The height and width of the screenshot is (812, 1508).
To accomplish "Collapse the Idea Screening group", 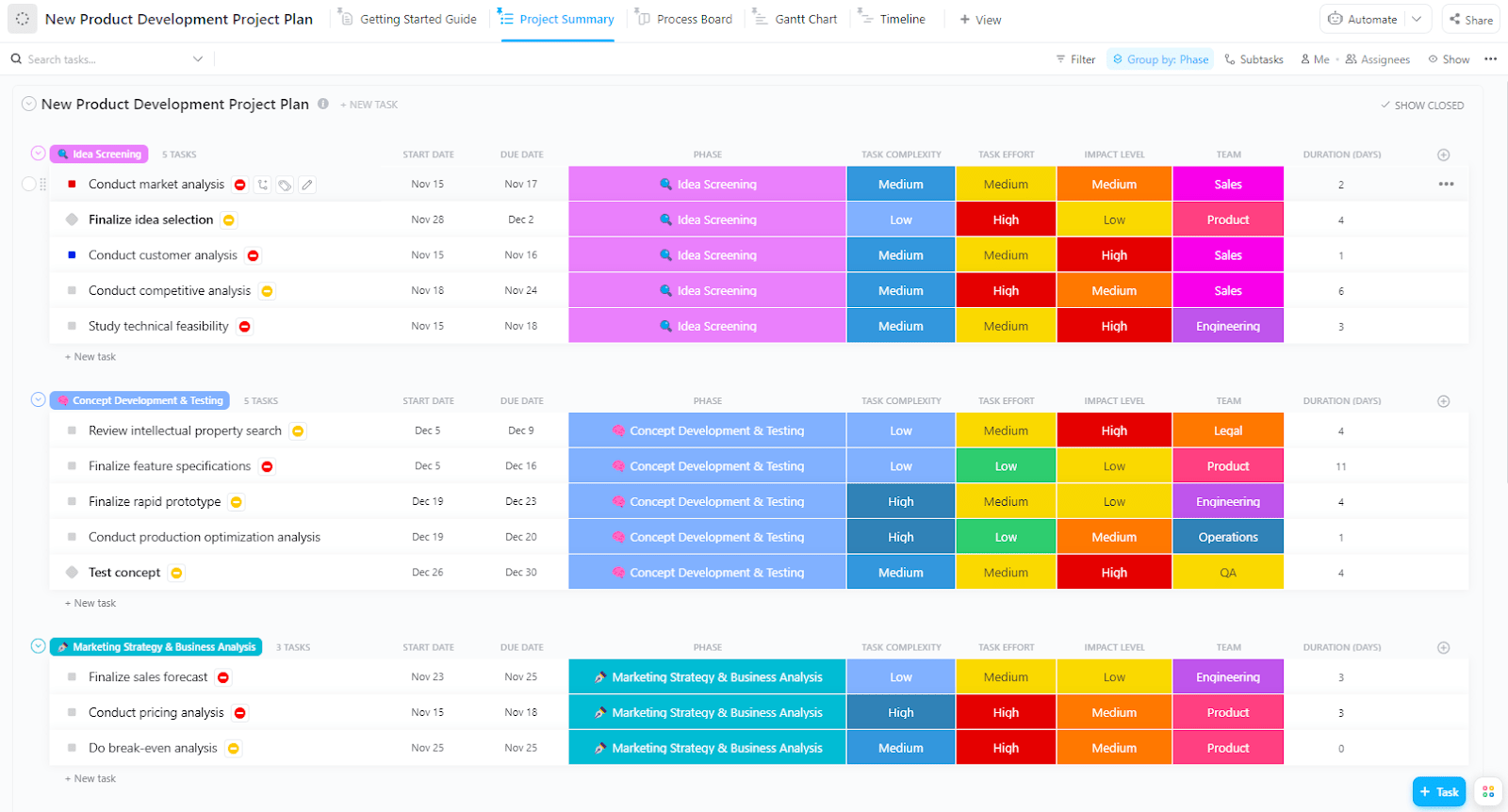I will [x=38, y=154].
